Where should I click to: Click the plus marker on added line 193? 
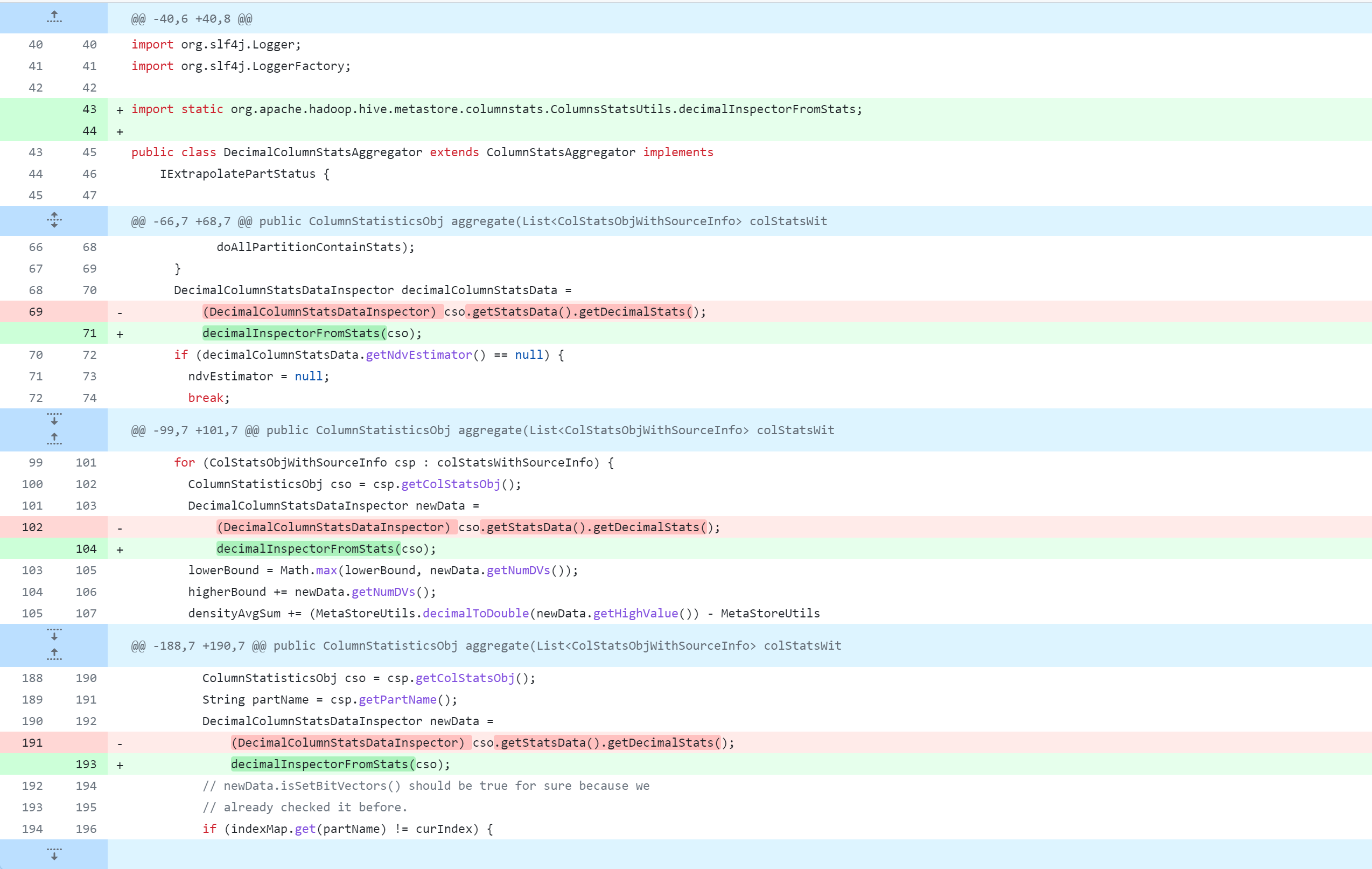click(x=120, y=766)
